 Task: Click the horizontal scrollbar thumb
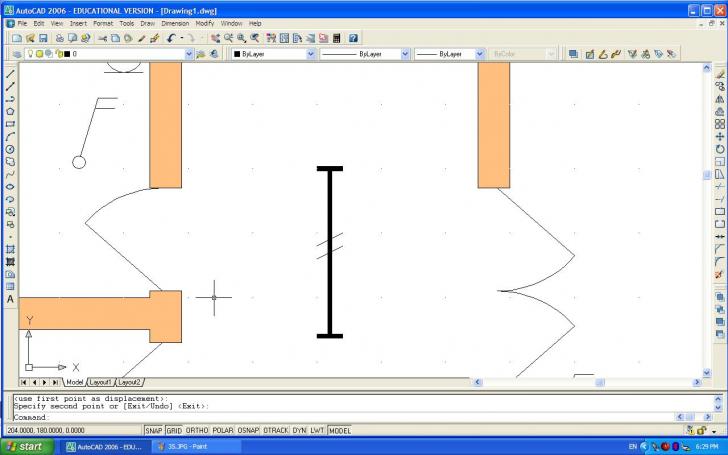[x=600, y=382]
